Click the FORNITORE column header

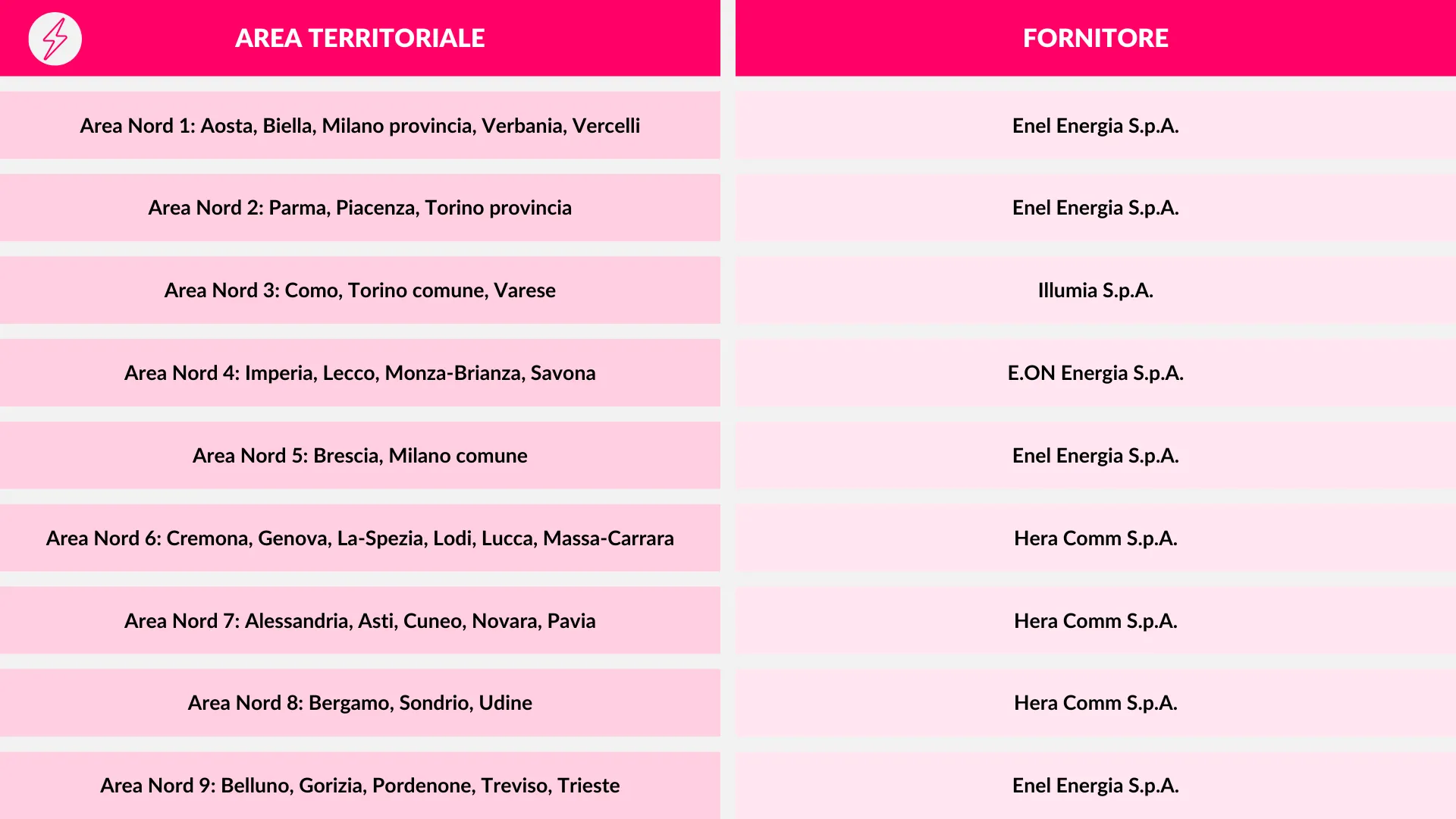click(1095, 38)
